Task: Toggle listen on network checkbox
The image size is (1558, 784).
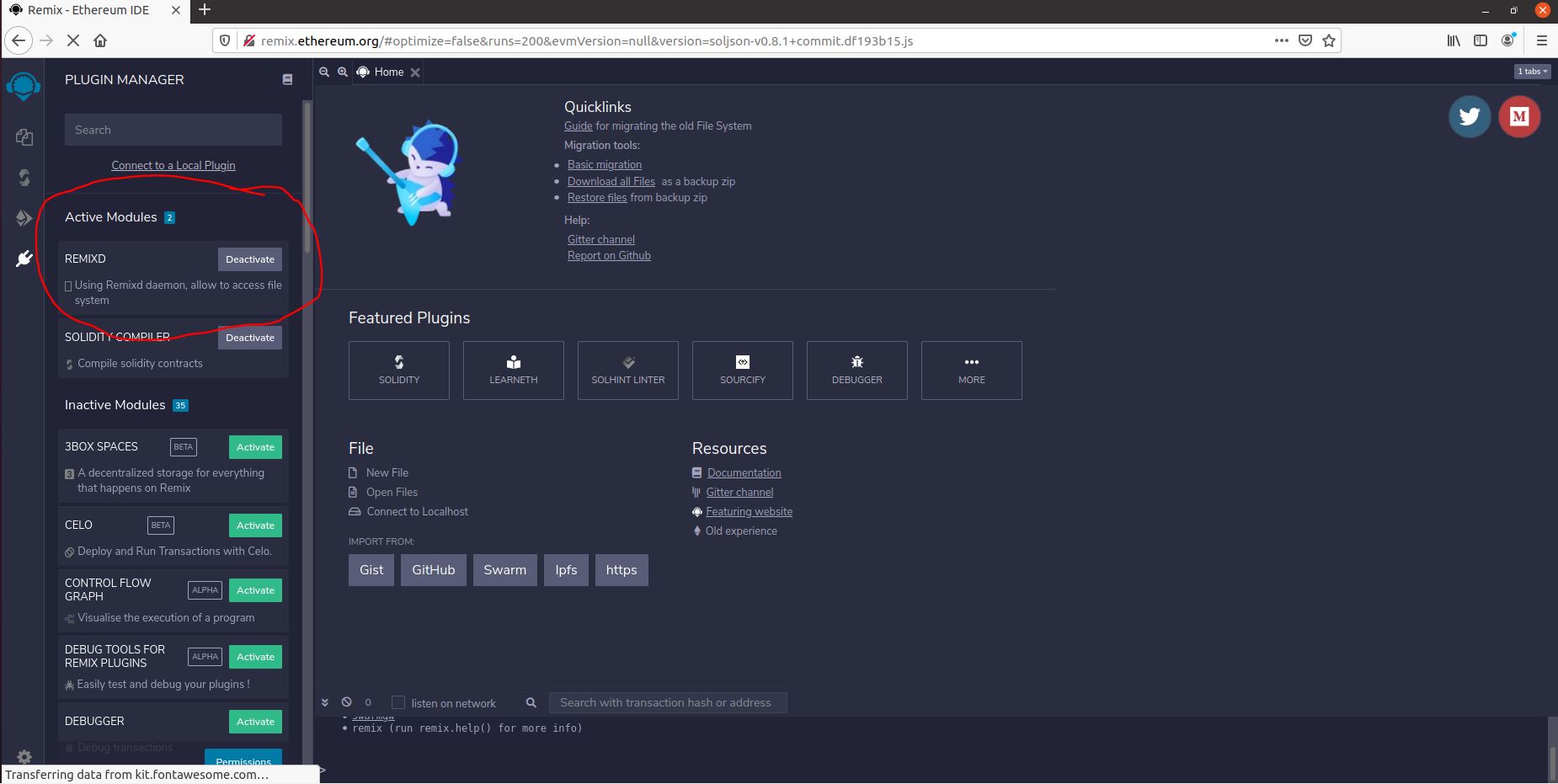Action: pyautogui.click(x=398, y=702)
